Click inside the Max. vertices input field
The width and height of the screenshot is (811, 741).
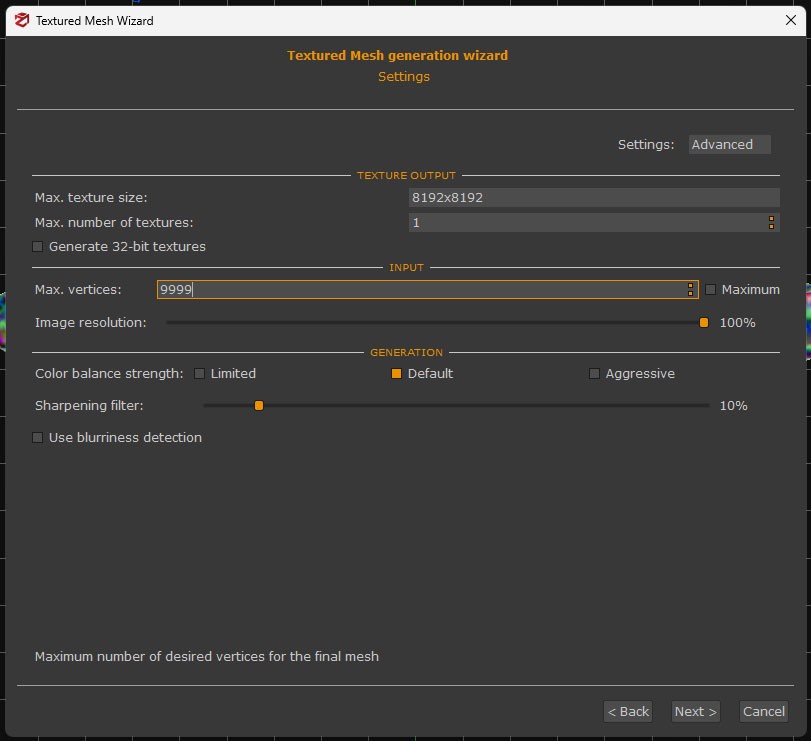(420, 290)
